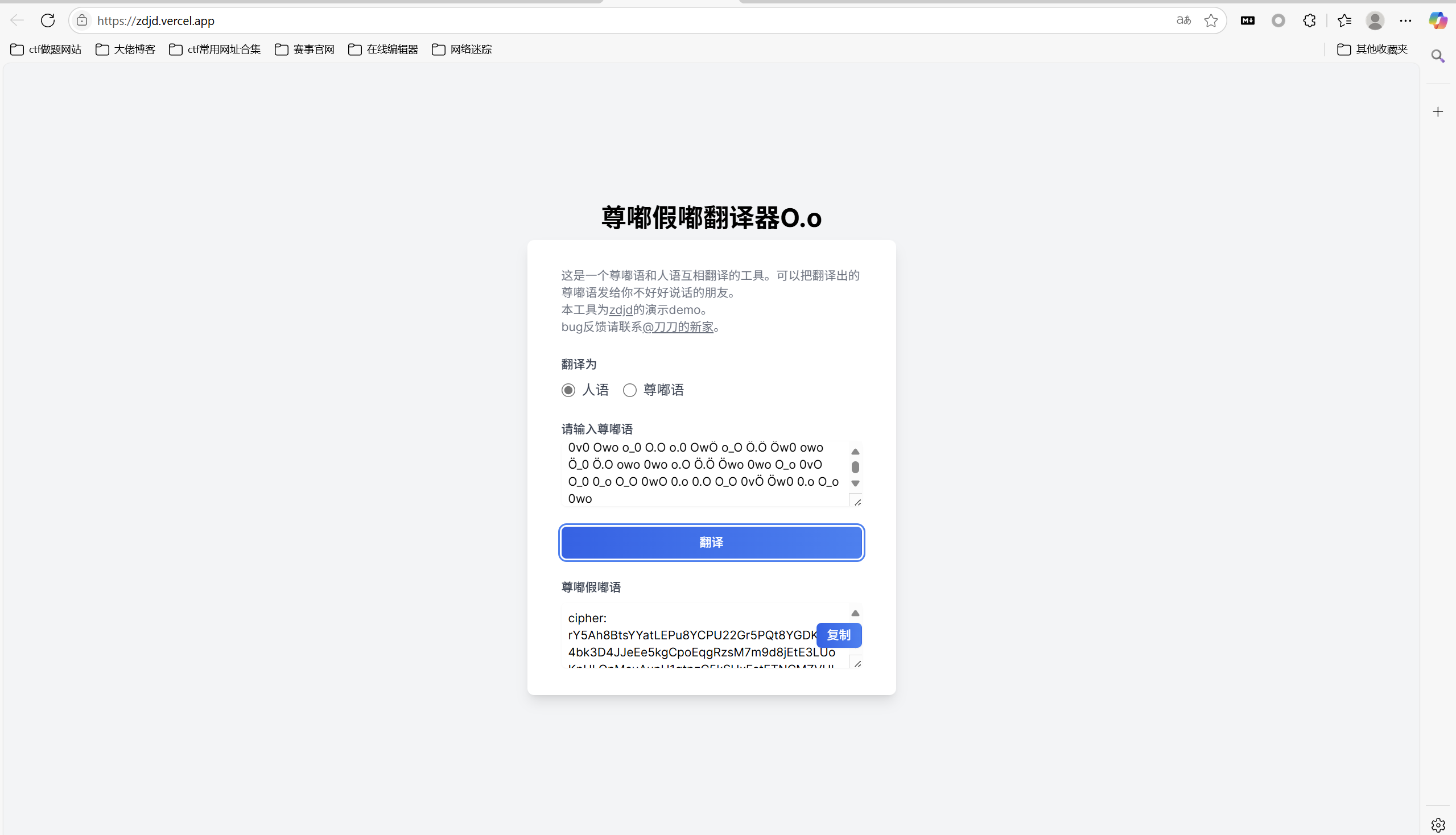Add a sidebar app with plus
The height and width of the screenshot is (835, 1456).
click(x=1438, y=112)
